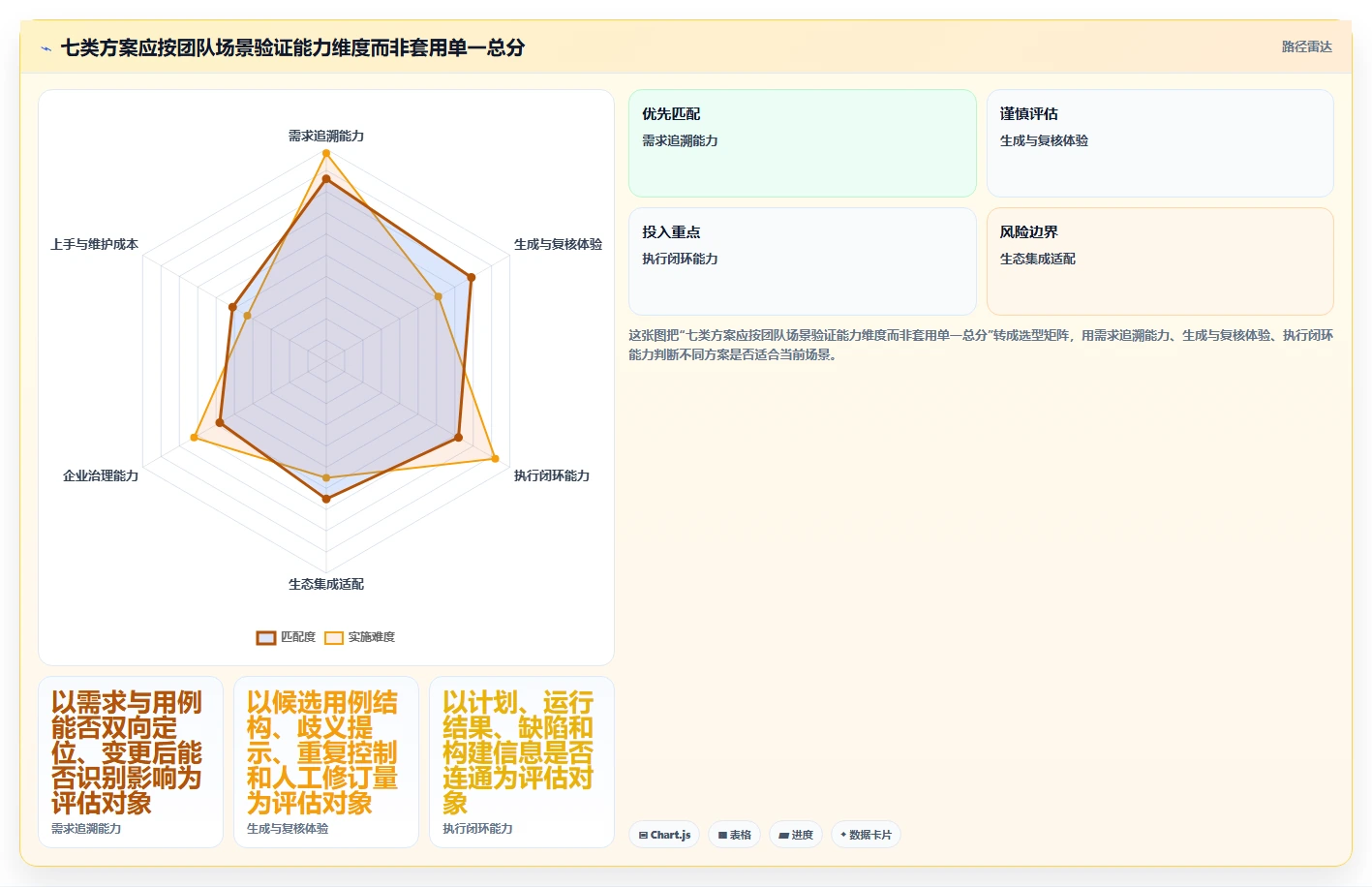Open the 谨慎评估 card
Image resolution: width=1372 pixels, height=887 pixels.
(x=1160, y=143)
